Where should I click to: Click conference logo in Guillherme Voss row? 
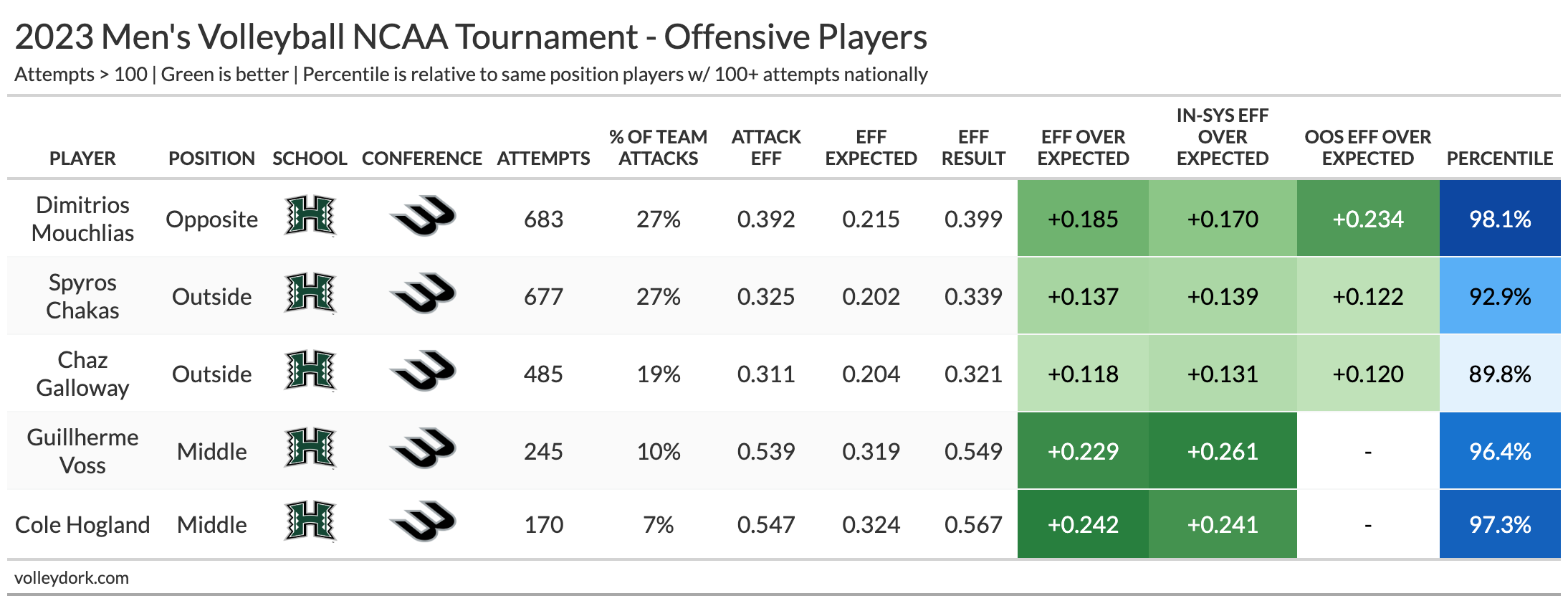click(x=422, y=448)
